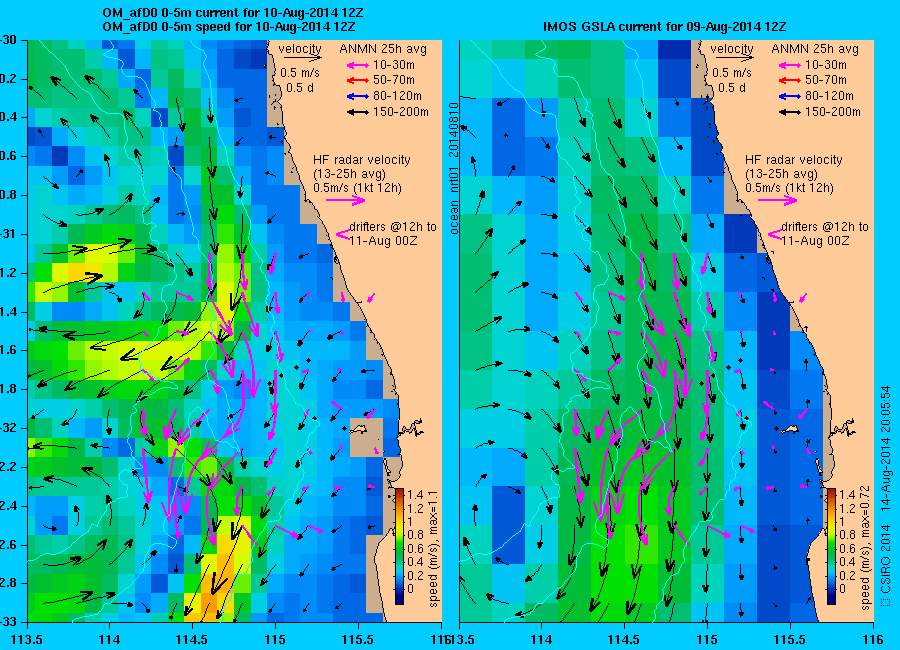Click the speed color bar in the IMOS GSLA panel
Viewport: 900px width, 650px height.
pos(831,547)
